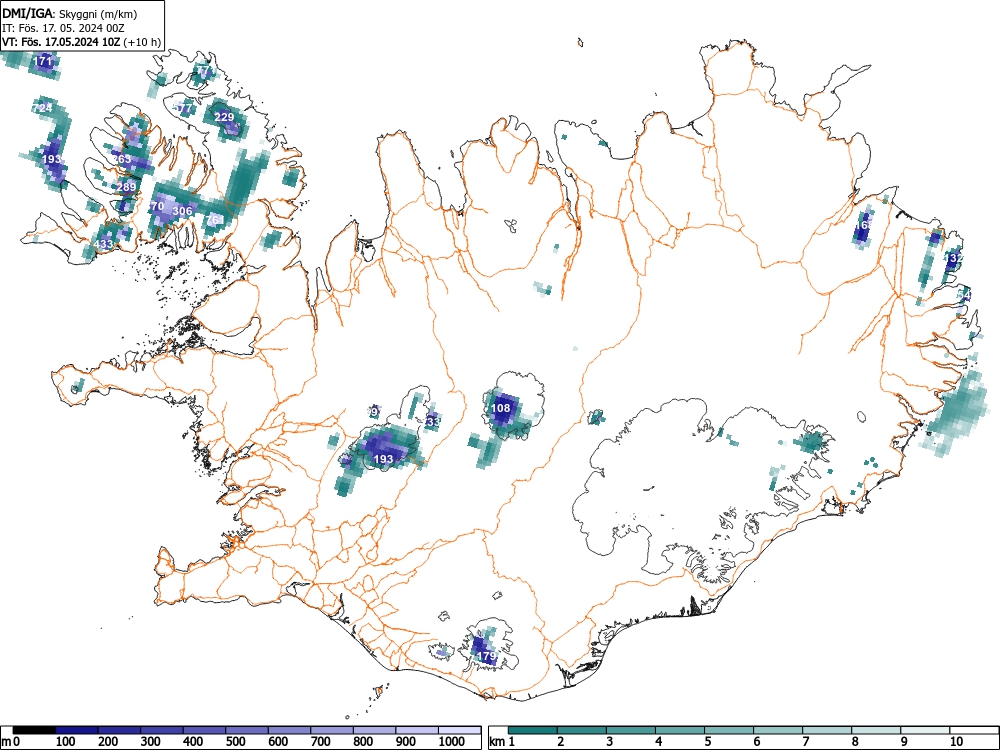Click the 4 label on the km legend
This screenshot has height=750, width=1000.
(658, 742)
